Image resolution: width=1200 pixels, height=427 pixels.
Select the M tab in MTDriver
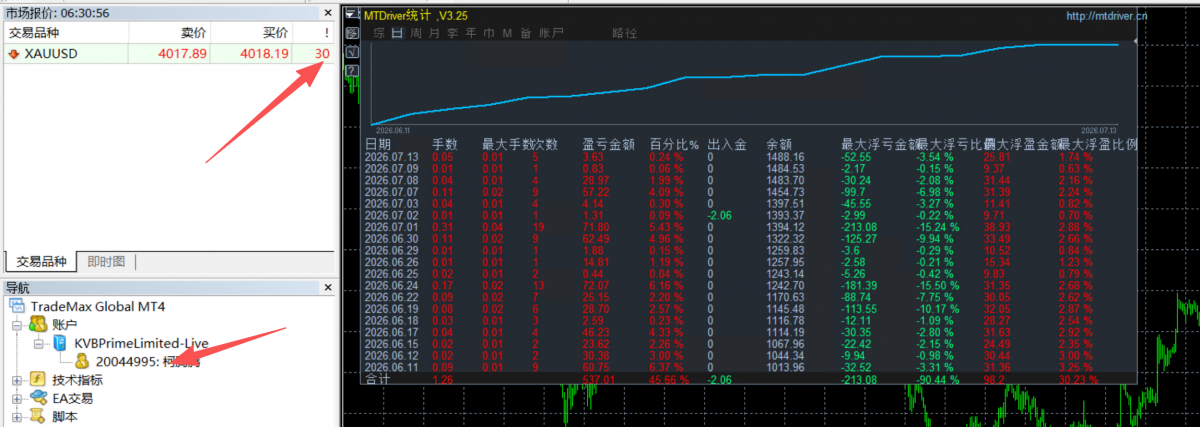point(506,33)
